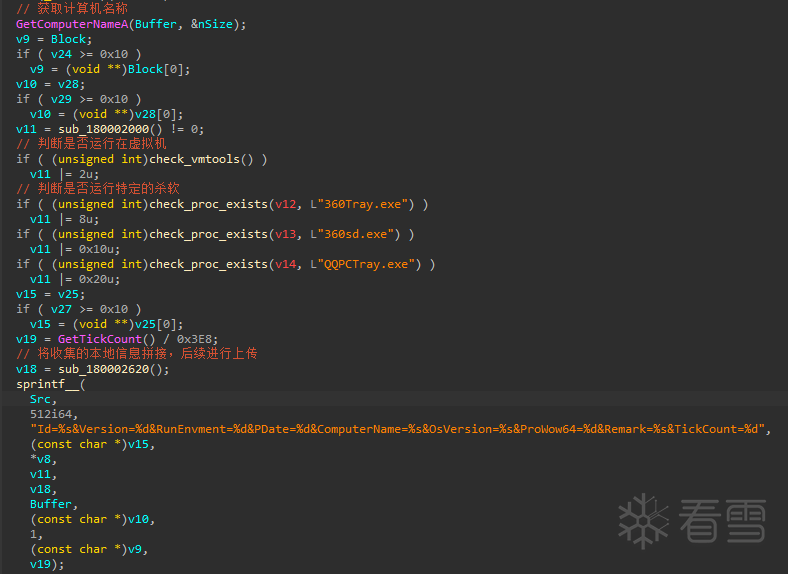
Task: Open the sub_180002000 function reference
Action: pos(104,129)
